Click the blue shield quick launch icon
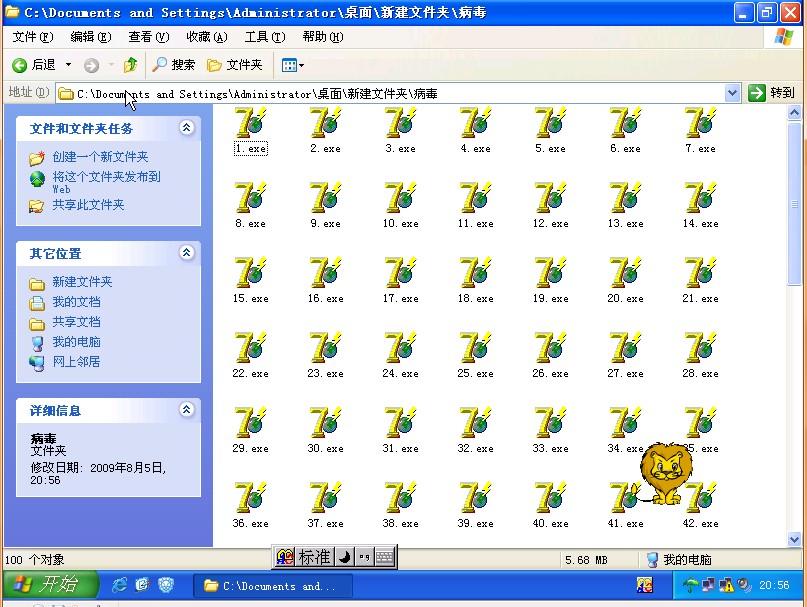 pyautogui.click(x=166, y=585)
